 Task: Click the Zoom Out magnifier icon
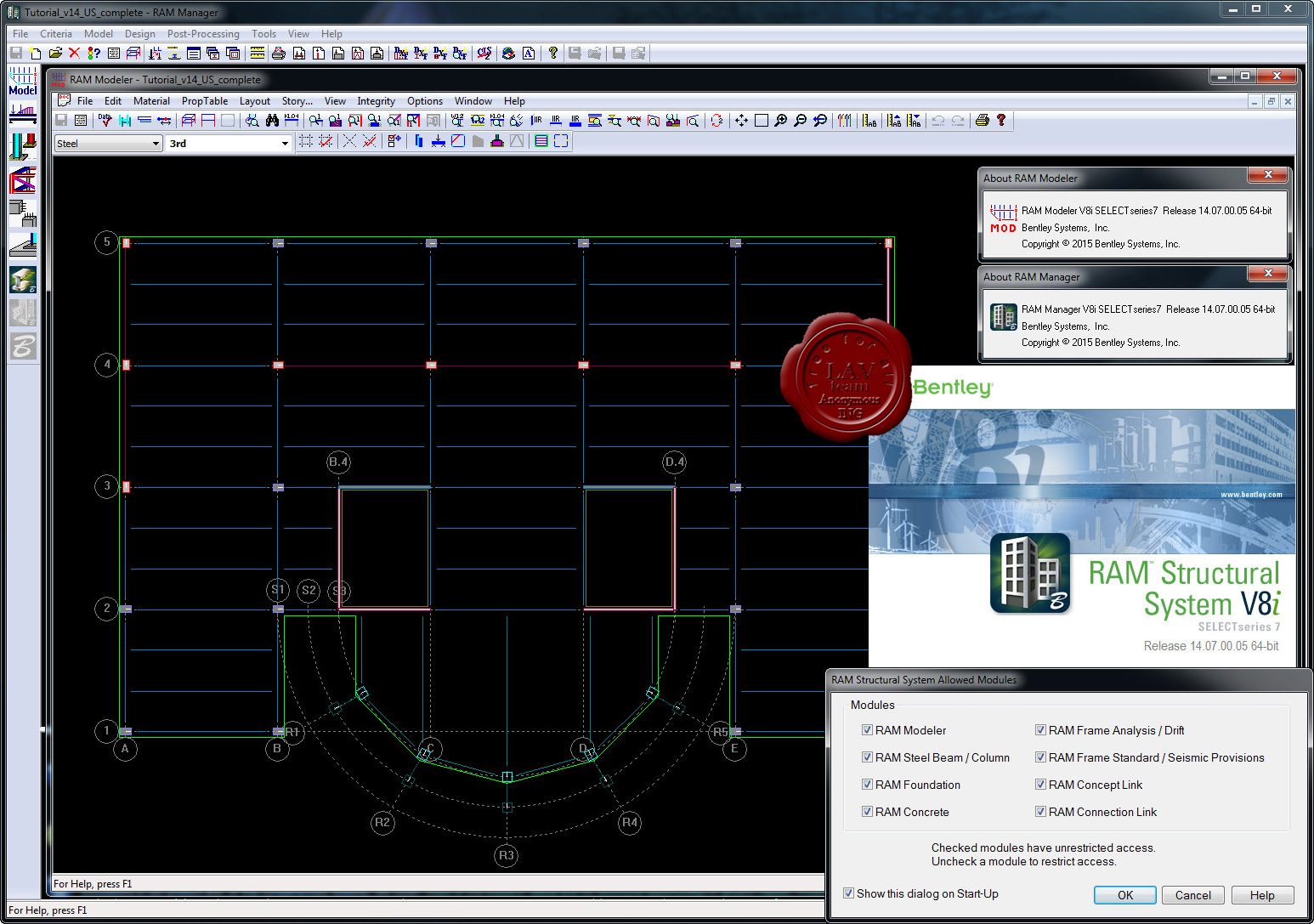pyautogui.click(x=800, y=121)
